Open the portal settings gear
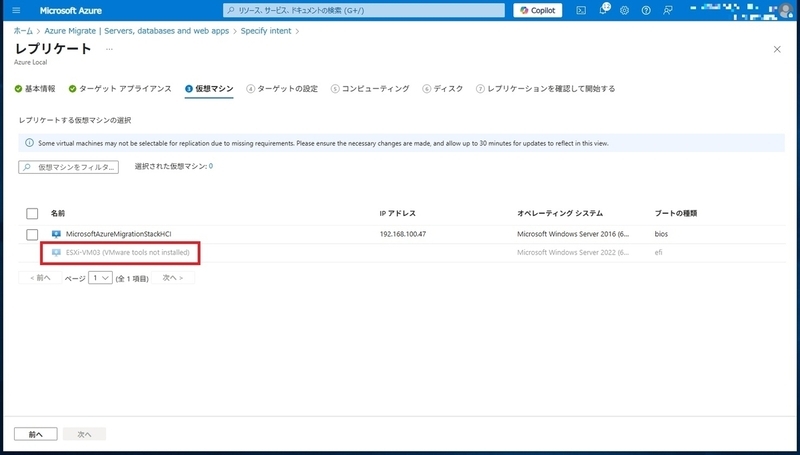The height and width of the screenshot is (455, 800). point(624,10)
